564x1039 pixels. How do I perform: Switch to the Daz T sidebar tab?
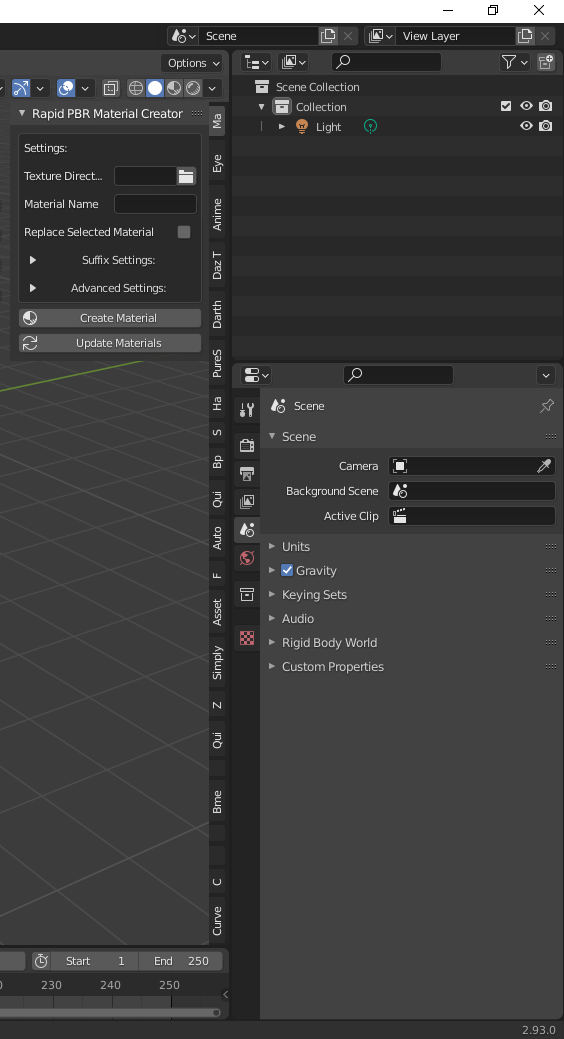[217, 264]
